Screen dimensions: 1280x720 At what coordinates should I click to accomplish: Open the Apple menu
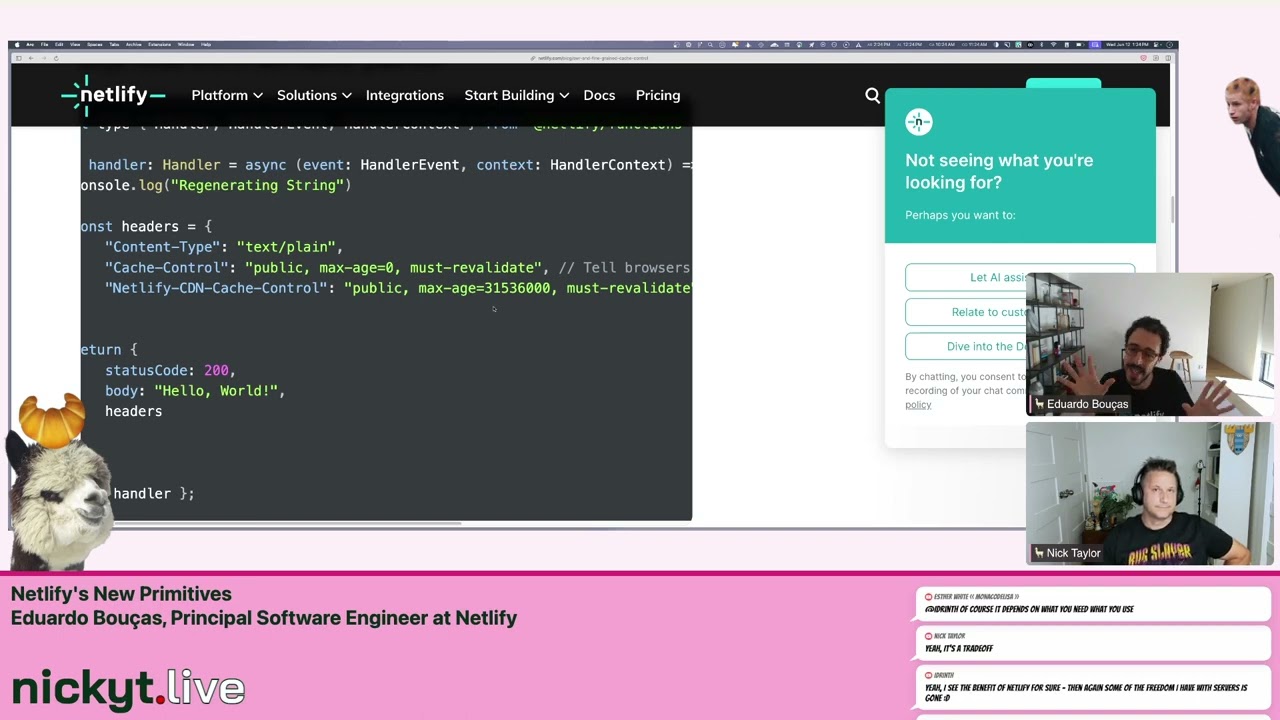(17, 44)
